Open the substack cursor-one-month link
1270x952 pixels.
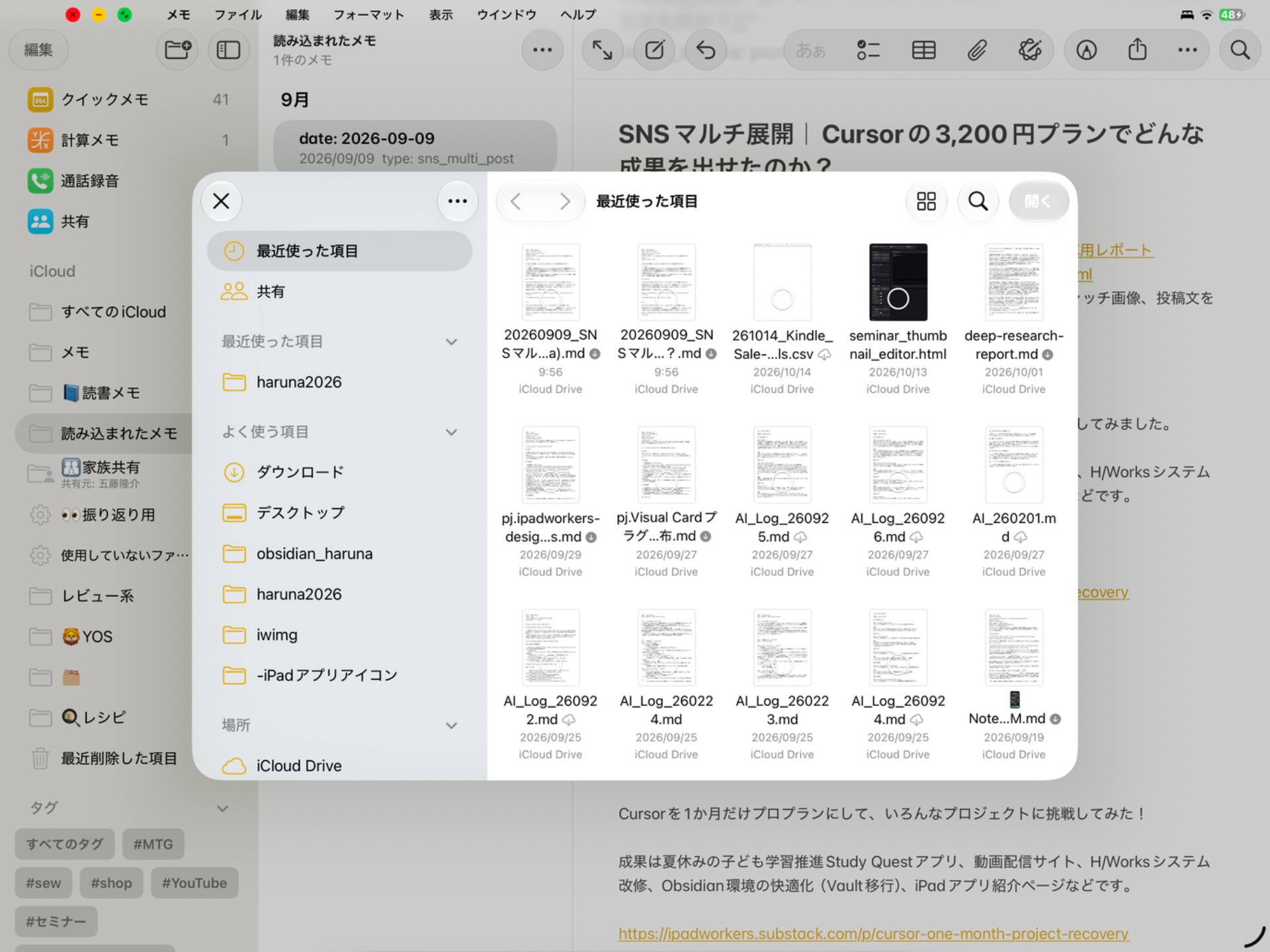tap(873, 933)
